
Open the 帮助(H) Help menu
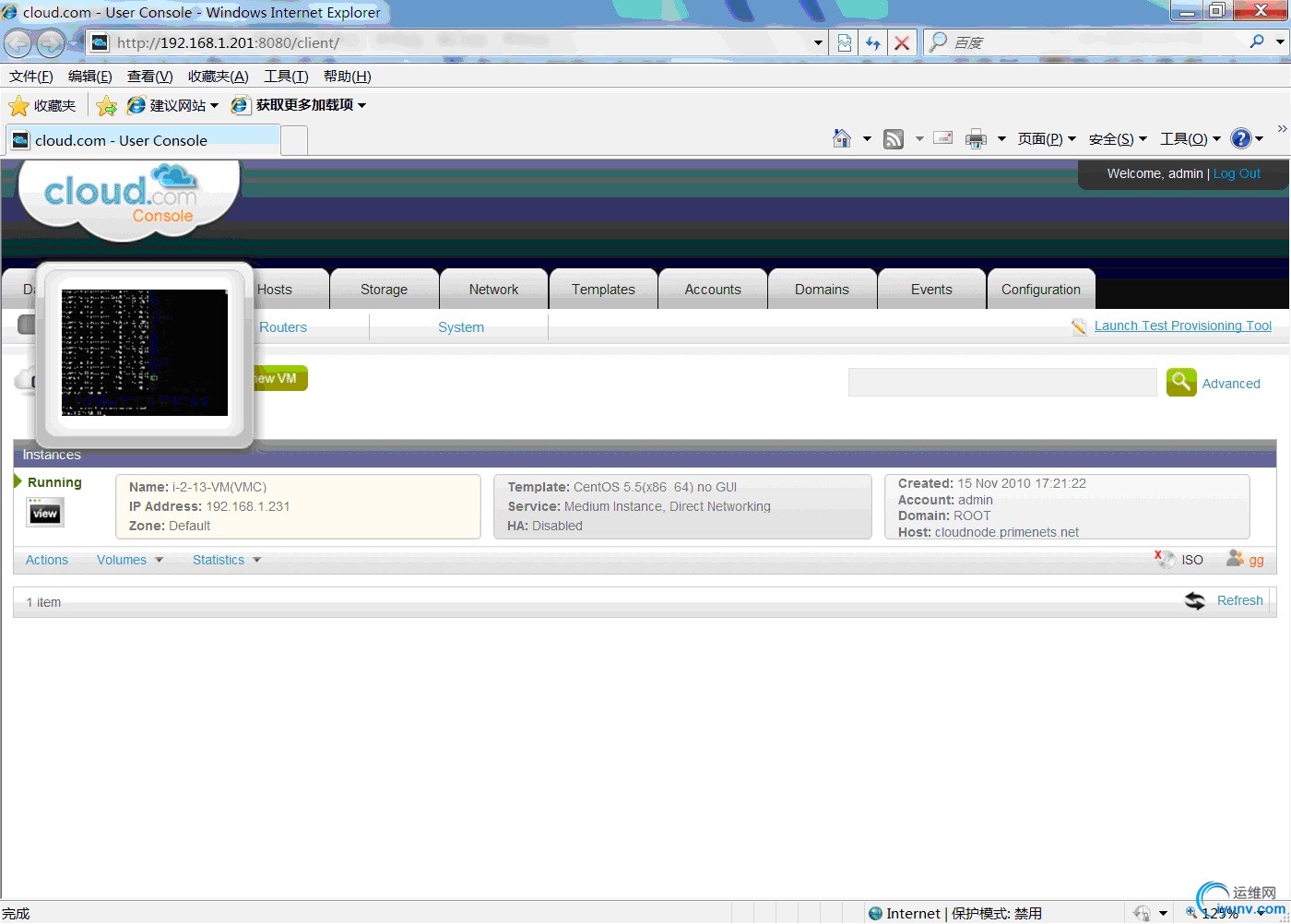point(348,77)
